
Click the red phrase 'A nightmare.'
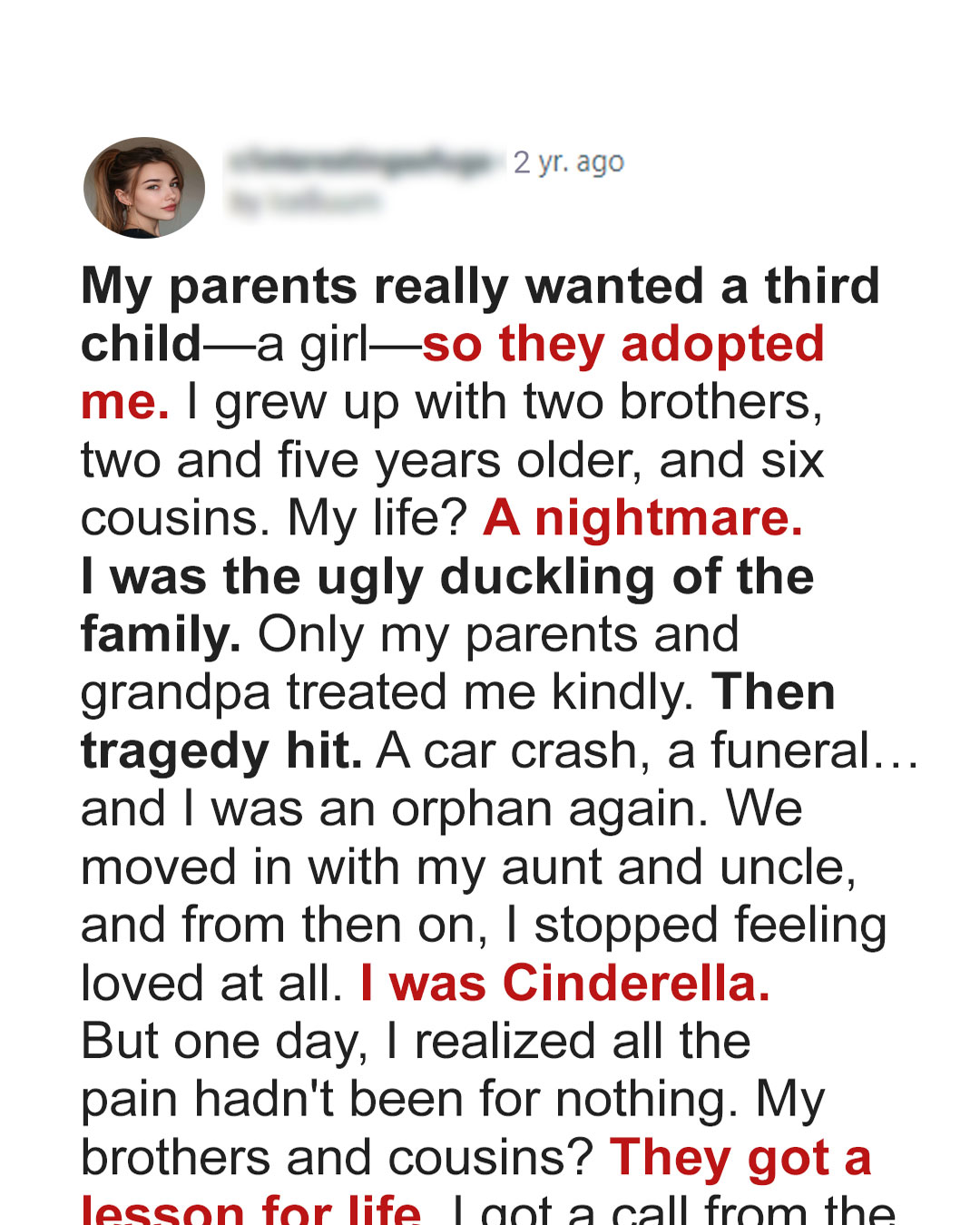click(643, 518)
